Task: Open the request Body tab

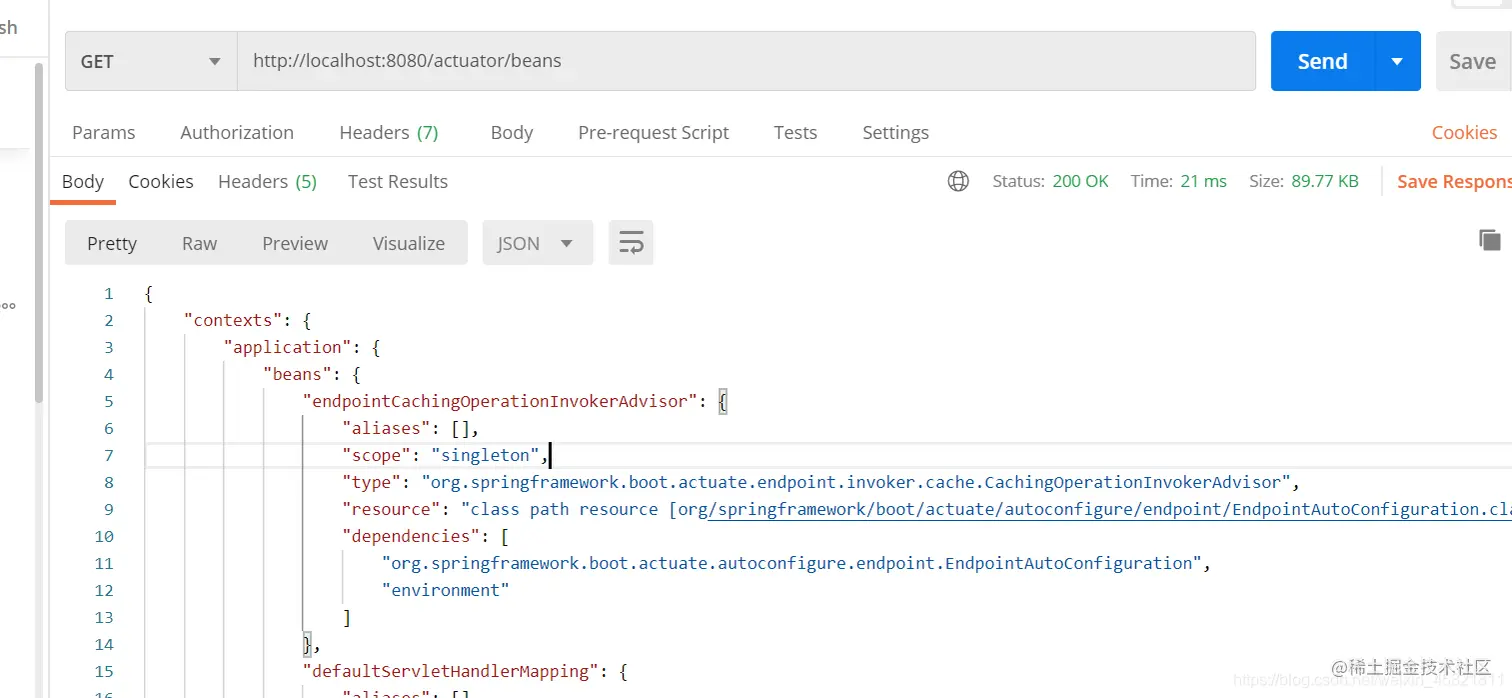Action: tap(512, 132)
